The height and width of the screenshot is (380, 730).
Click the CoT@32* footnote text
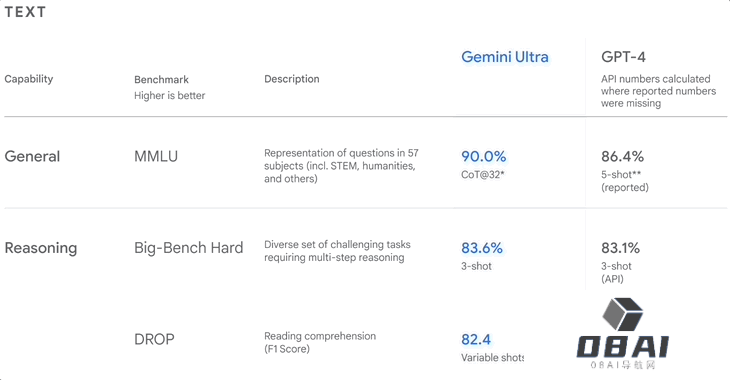(483, 175)
